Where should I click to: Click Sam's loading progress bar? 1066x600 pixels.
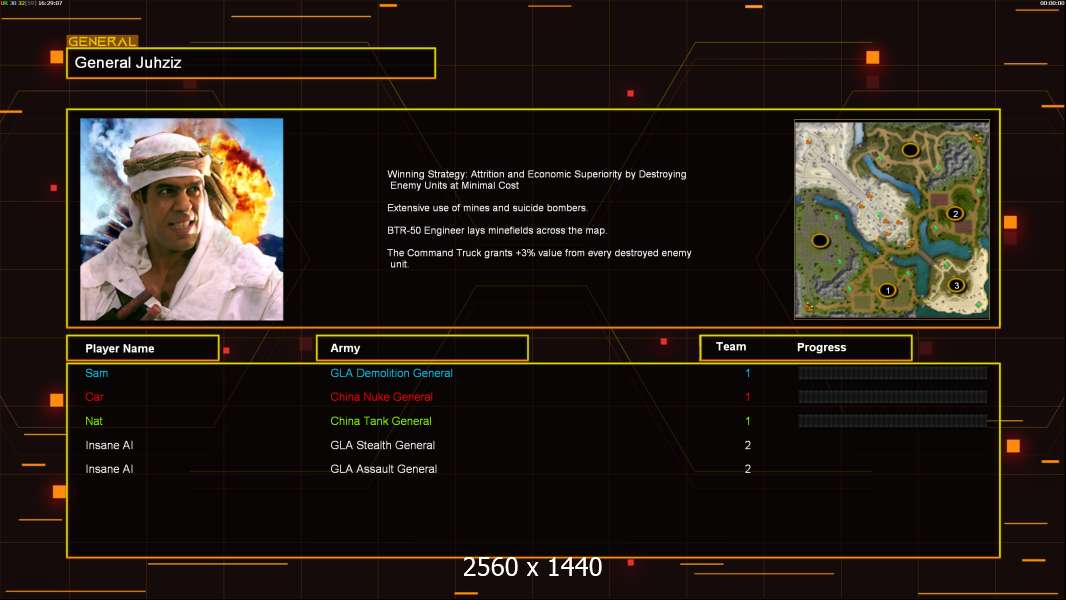click(x=892, y=373)
